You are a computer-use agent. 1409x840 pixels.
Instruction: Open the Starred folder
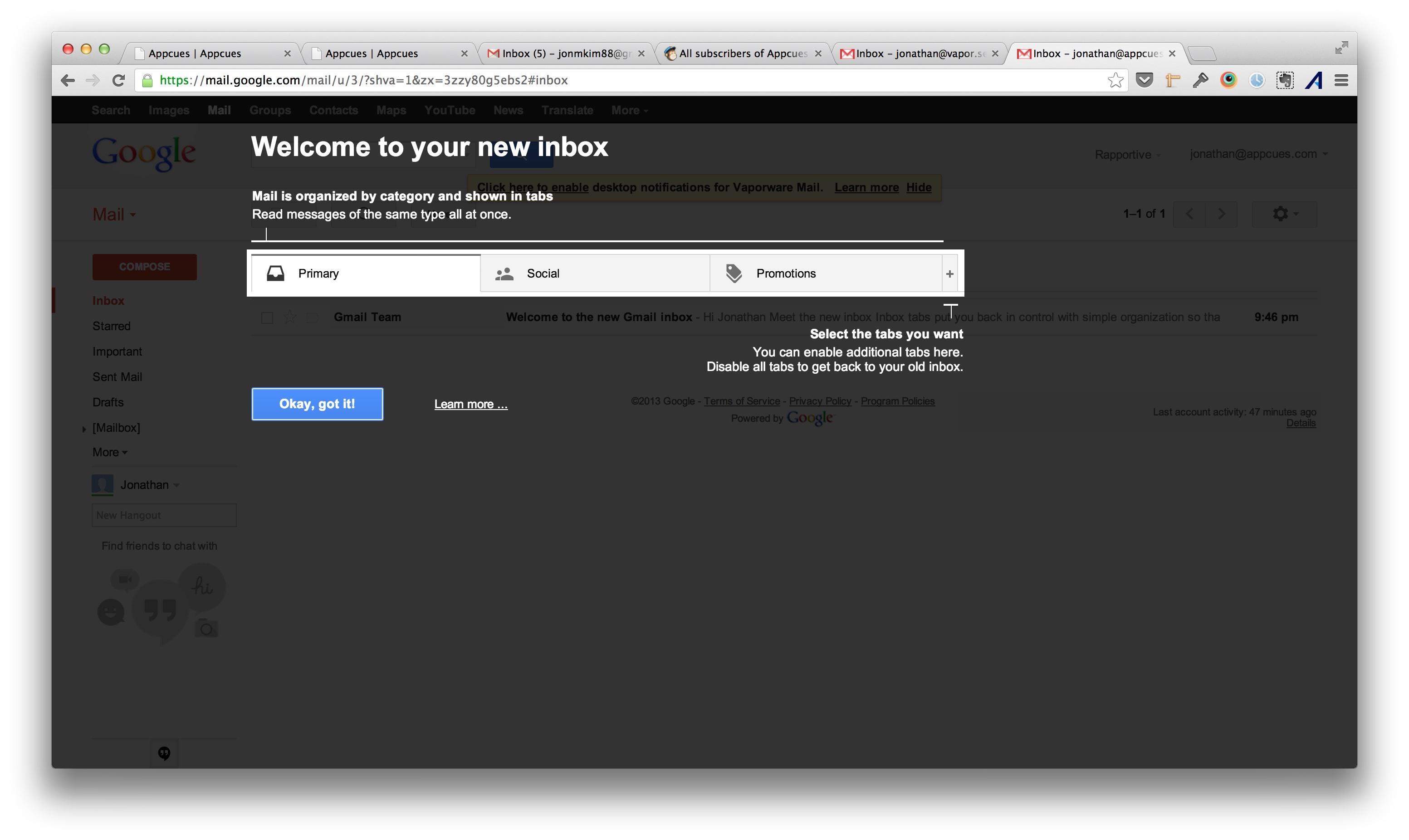coord(112,326)
